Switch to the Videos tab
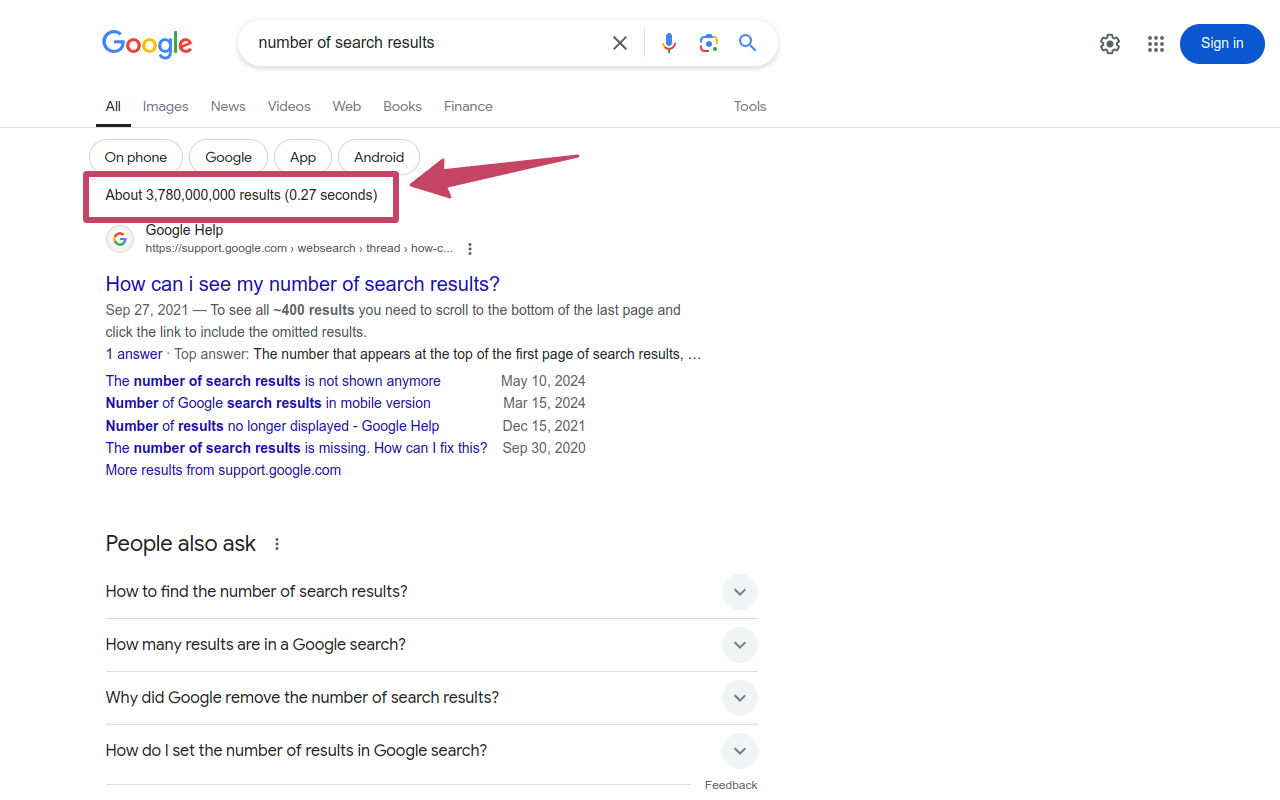This screenshot has width=1280, height=800. click(x=289, y=106)
